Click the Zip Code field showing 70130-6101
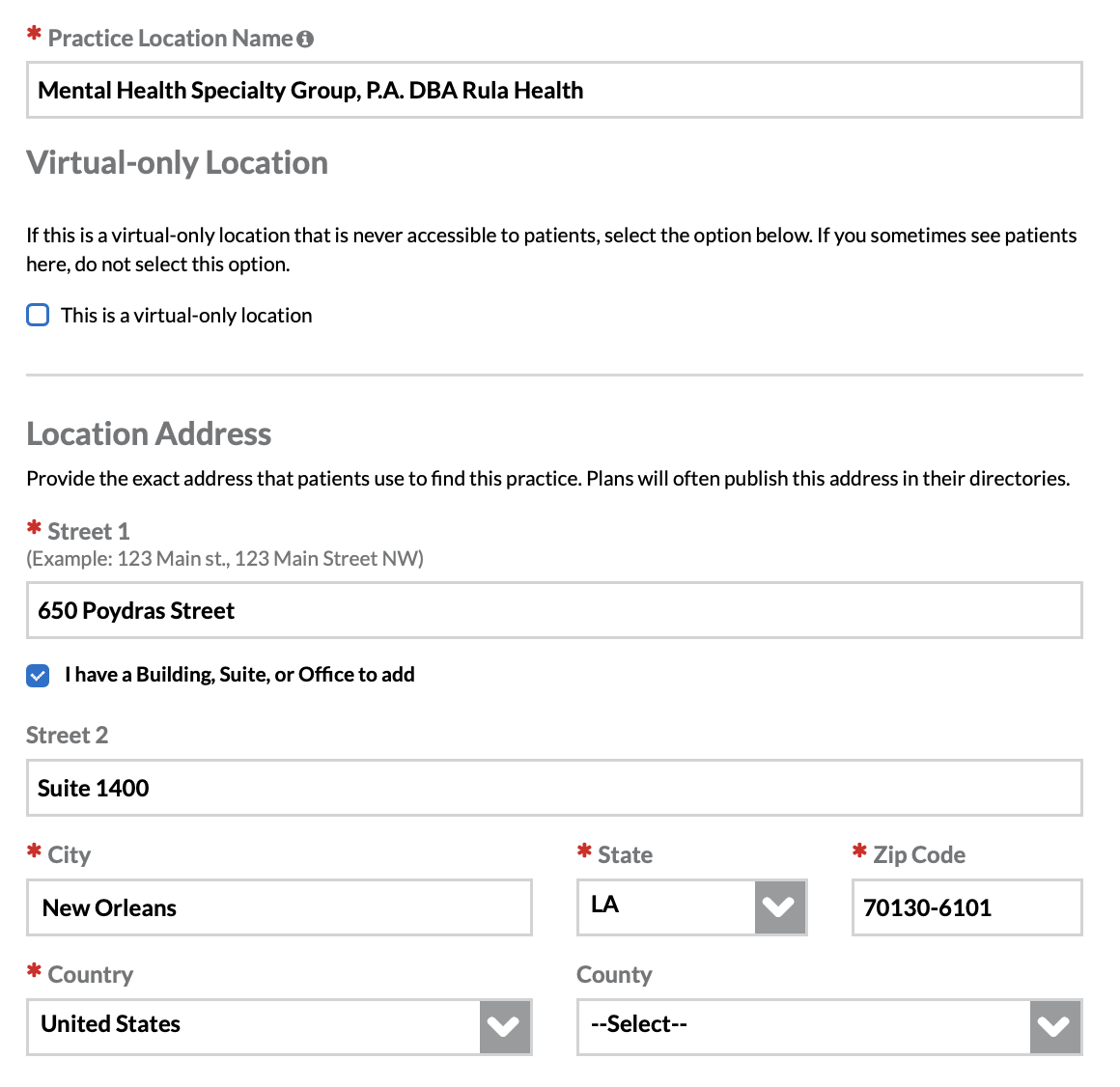1120x1087 pixels. pos(966,908)
